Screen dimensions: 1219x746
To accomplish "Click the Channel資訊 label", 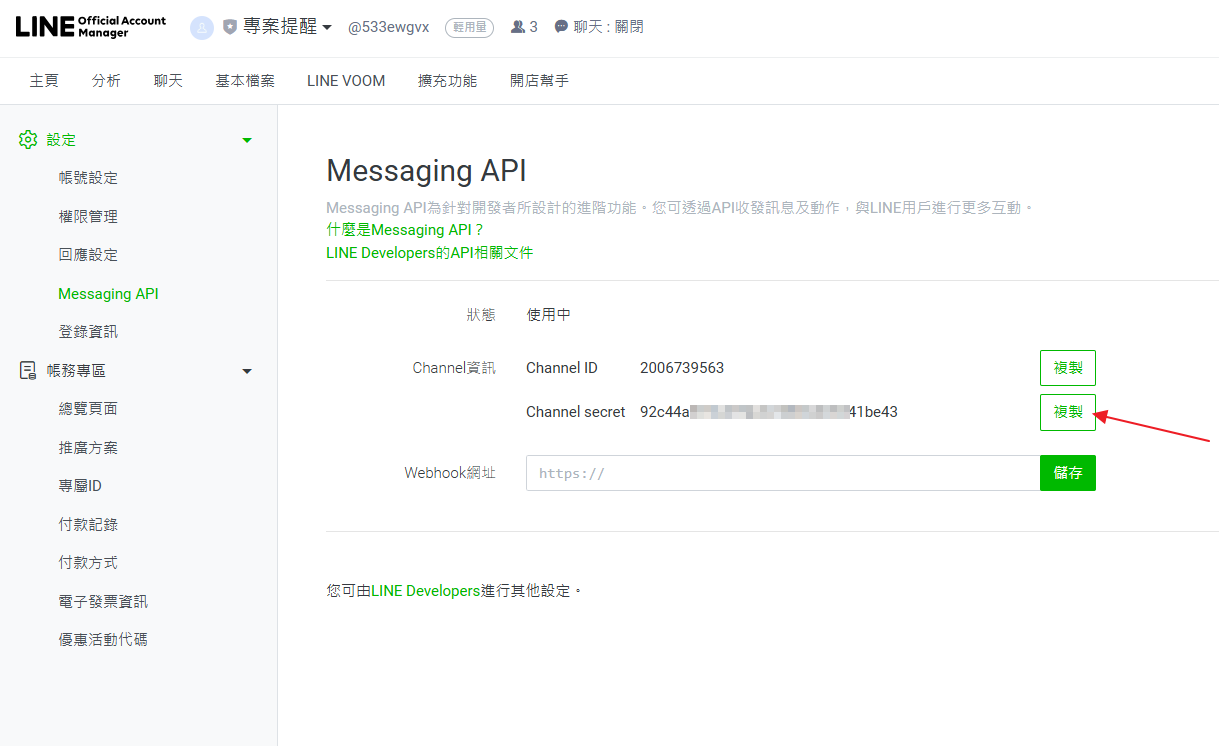I will pos(454,368).
